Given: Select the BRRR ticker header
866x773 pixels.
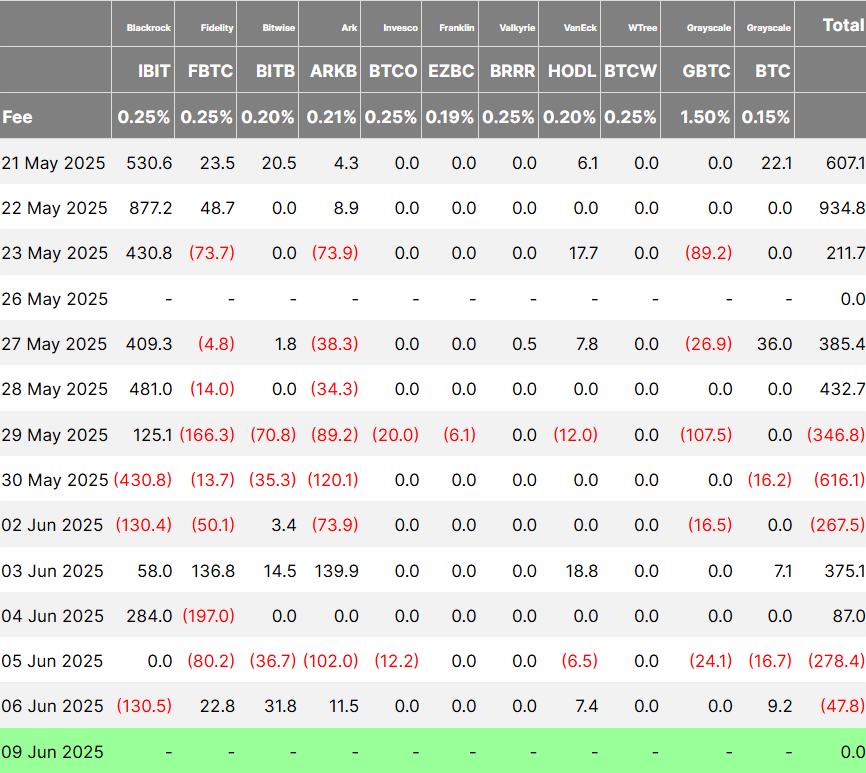Looking at the screenshot, I should click(513, 71).
